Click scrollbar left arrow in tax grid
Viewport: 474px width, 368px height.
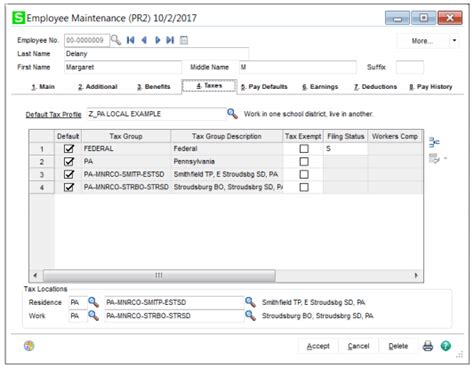coord(35,275)
